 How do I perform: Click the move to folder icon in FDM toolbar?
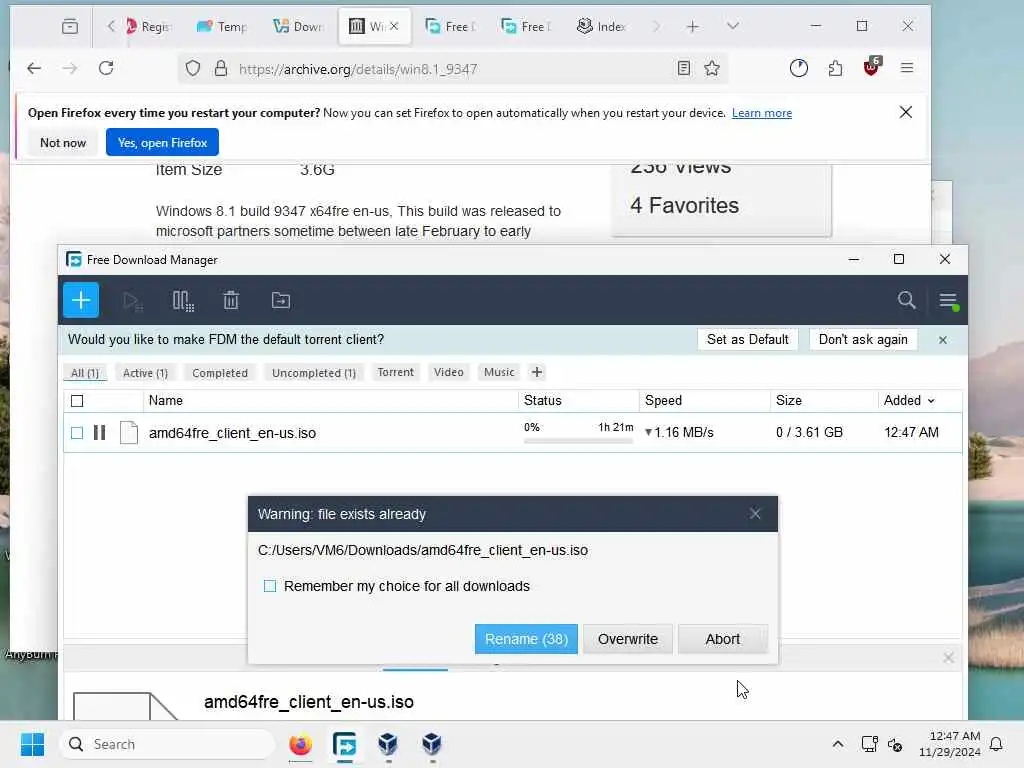click(x=281, y=300)
